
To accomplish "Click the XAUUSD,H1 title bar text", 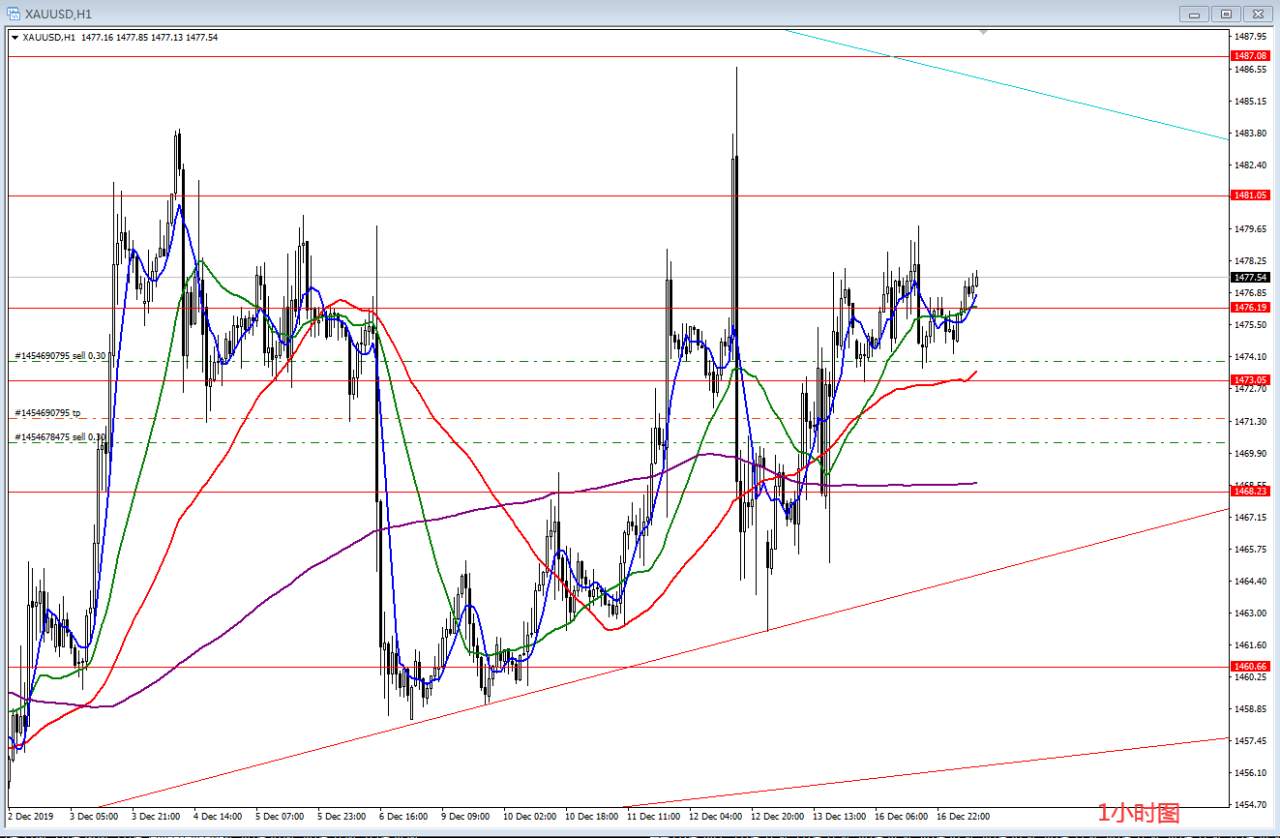I will (x=60, y=14).
